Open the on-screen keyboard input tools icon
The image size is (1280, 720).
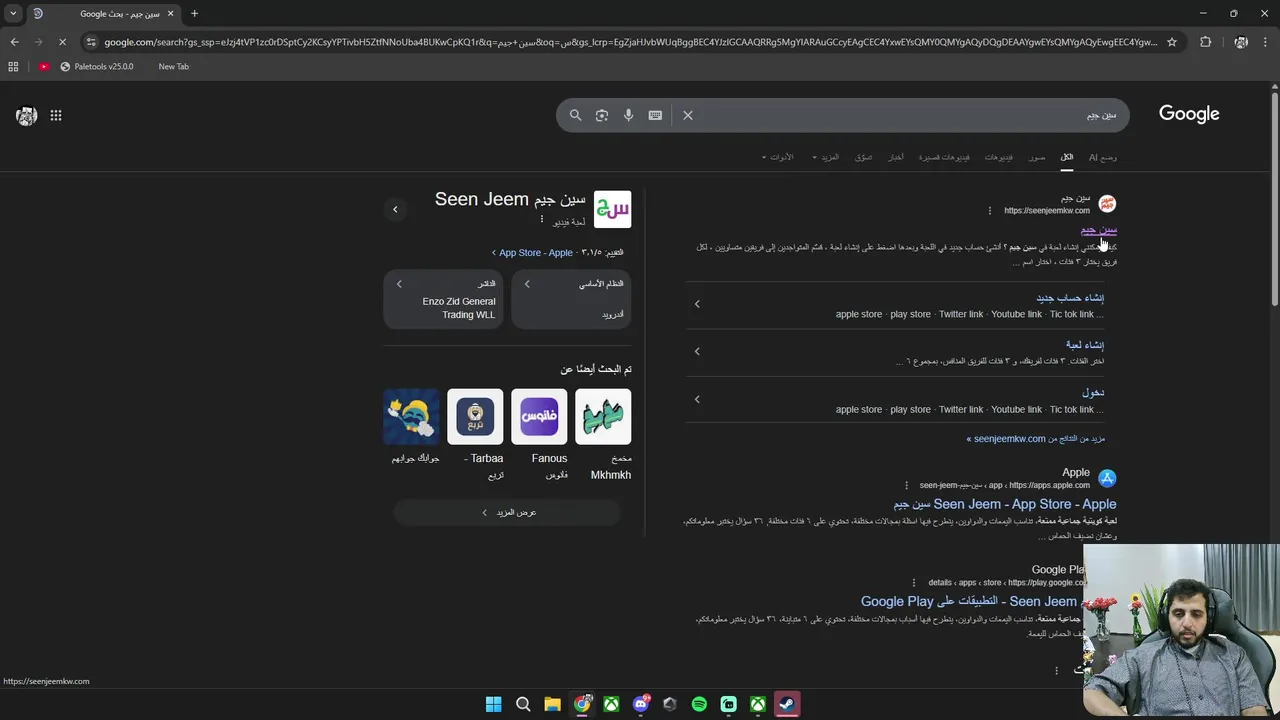point(655,115)
